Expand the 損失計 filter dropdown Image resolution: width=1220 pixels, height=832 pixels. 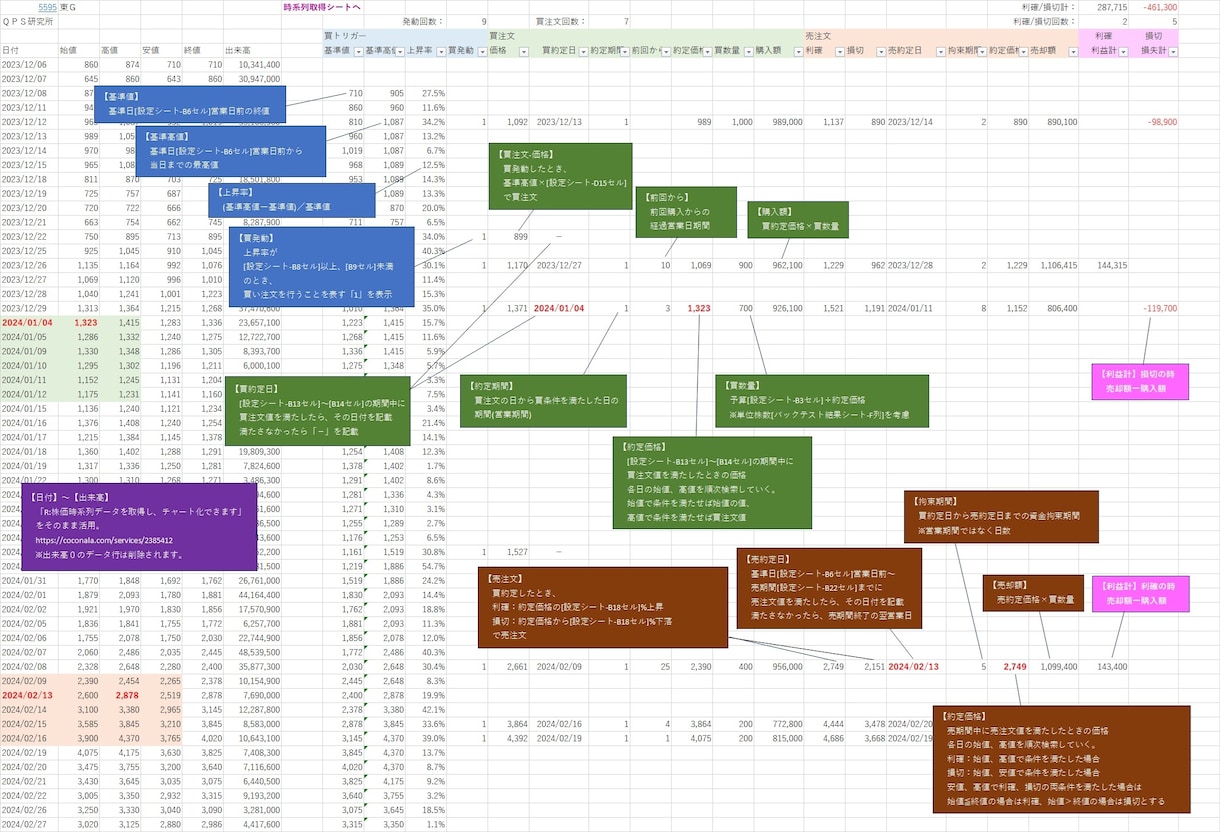click(x=1171, y=51)
